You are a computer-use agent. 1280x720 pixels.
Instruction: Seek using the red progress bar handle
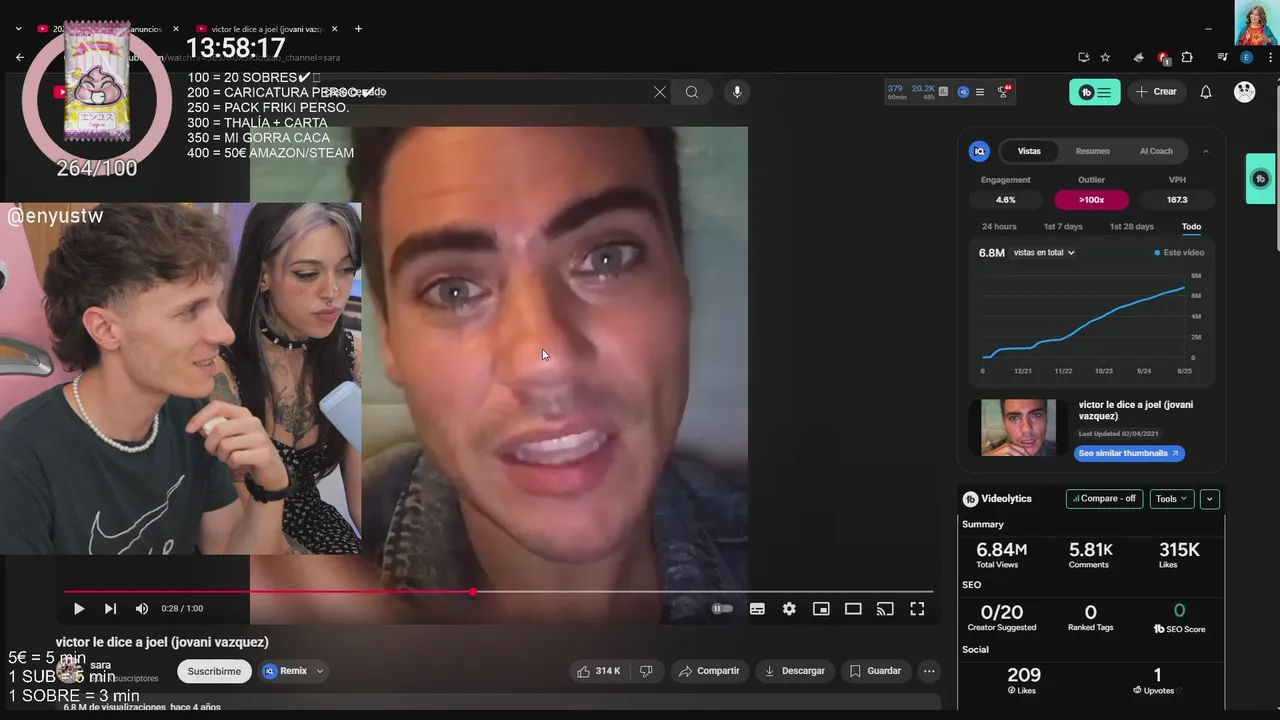(473, 592)
